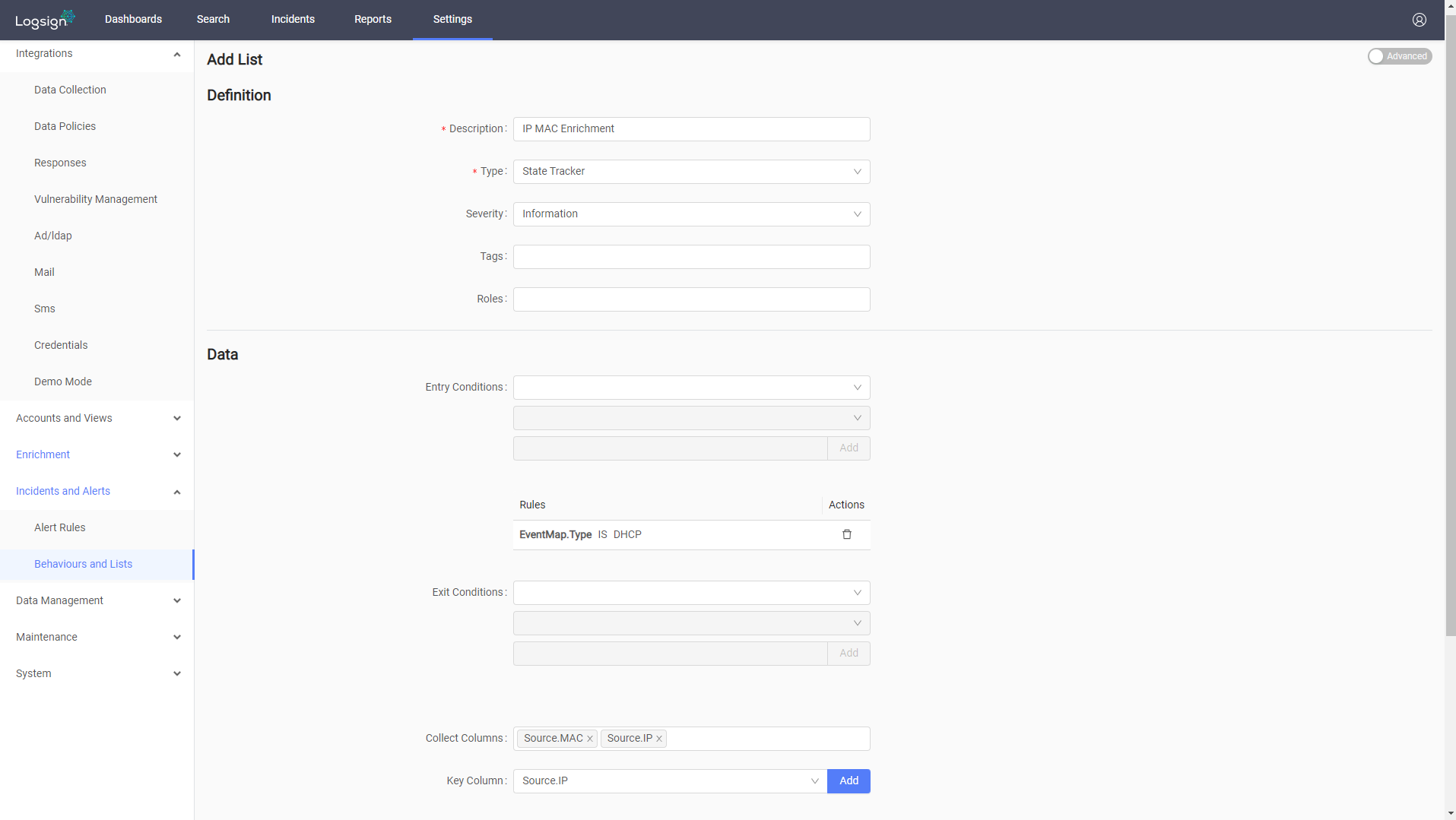This screenshot has height=820, width=1456.
Task: Click the Add button beside Key Column
Action: [x=848, y=780]
